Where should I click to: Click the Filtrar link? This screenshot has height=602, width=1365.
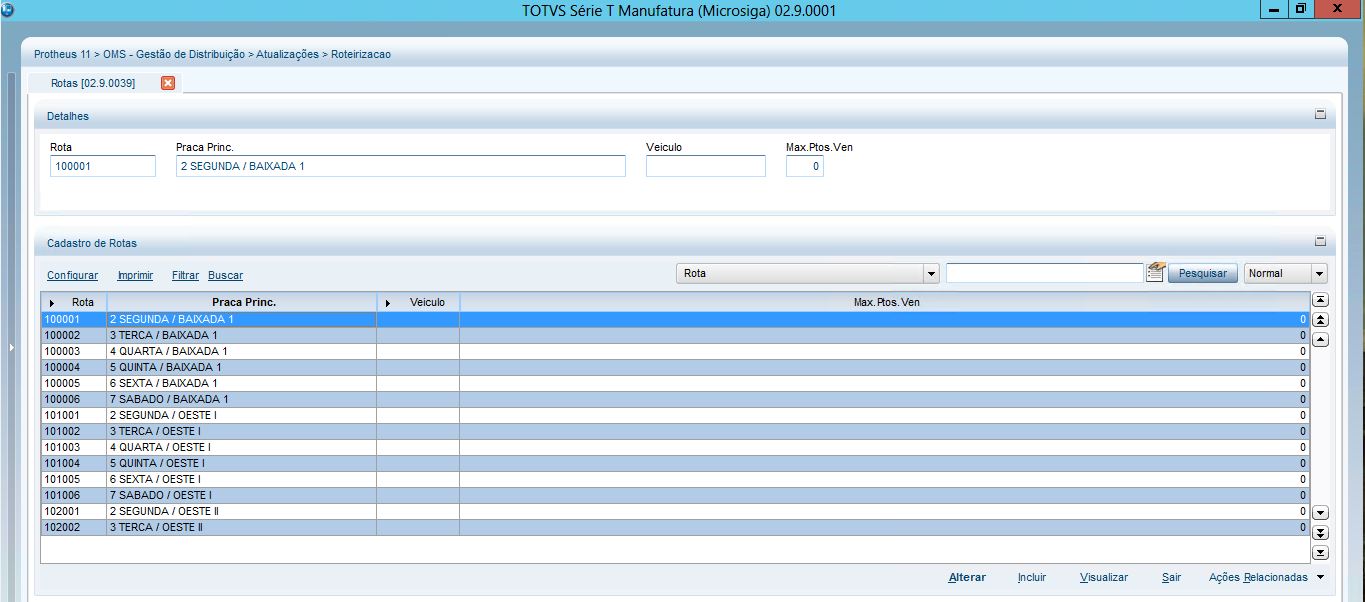pos(185,275)
